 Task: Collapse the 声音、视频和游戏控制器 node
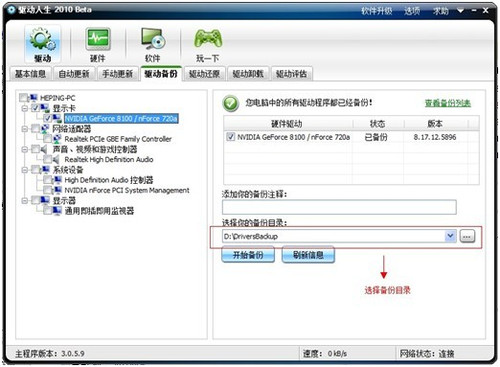point(25,149)
